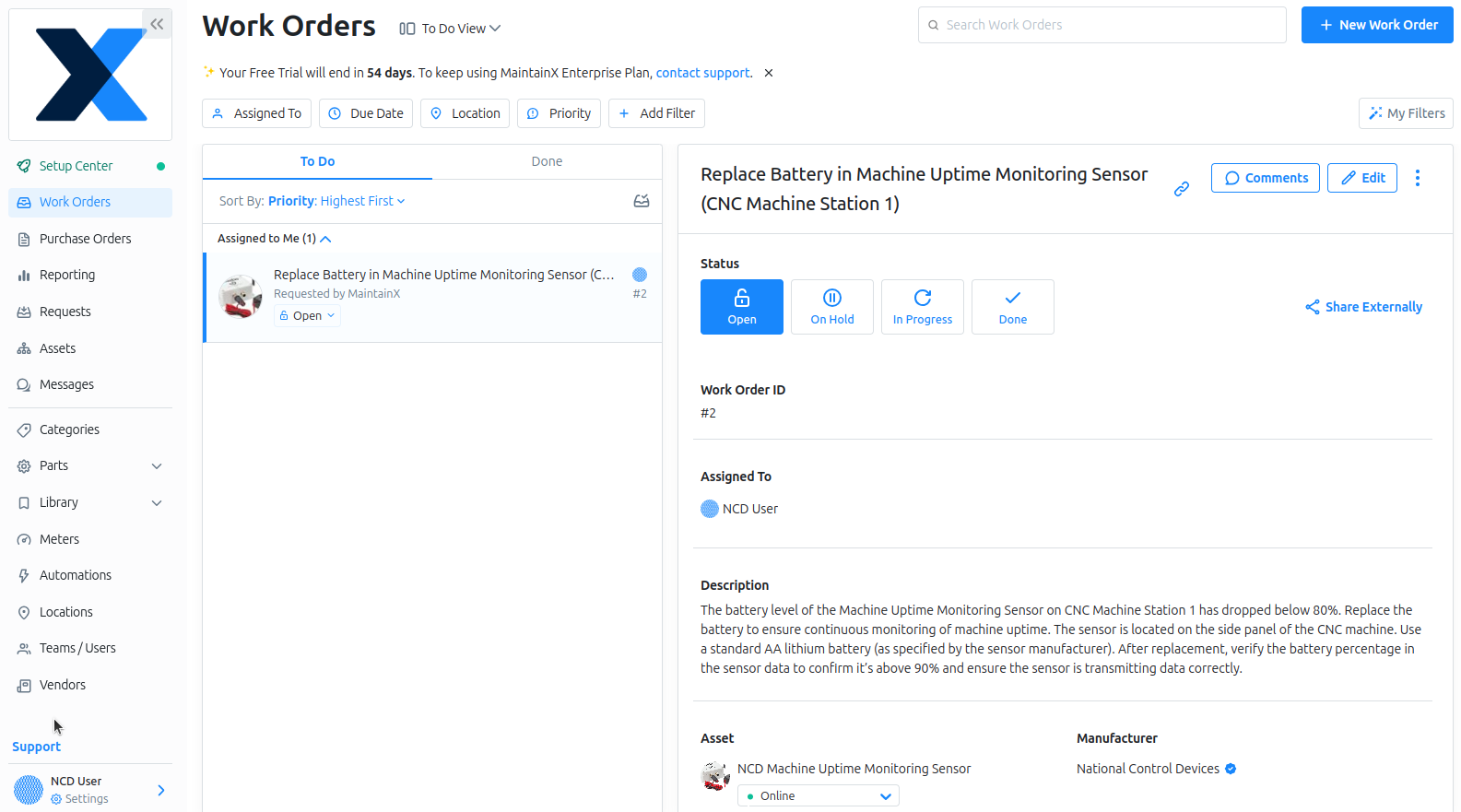Viewport: 1461px width, 812px height.
Task: Open My Filters
Action: tap(1406, 113)
